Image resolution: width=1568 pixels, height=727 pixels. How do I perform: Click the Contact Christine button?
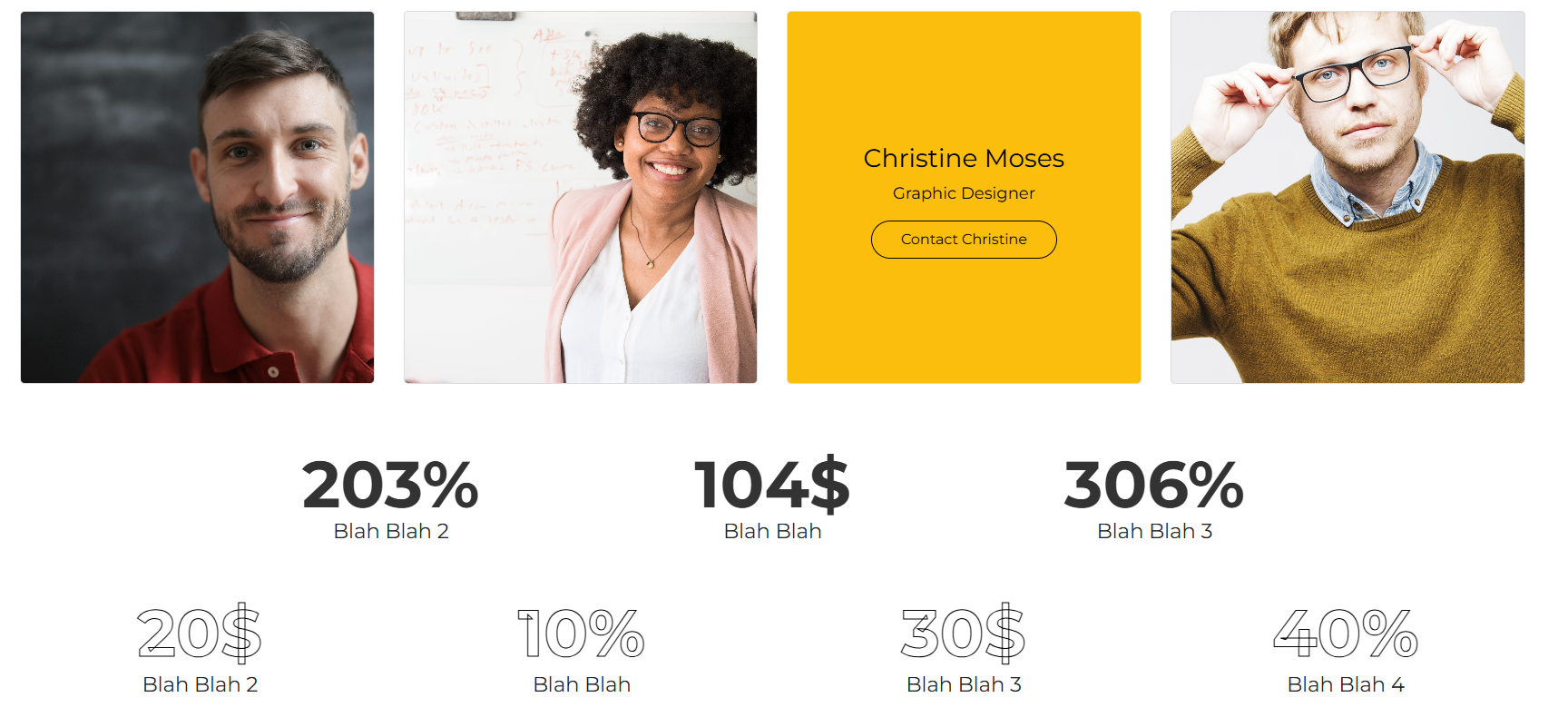tap(964, 239)
